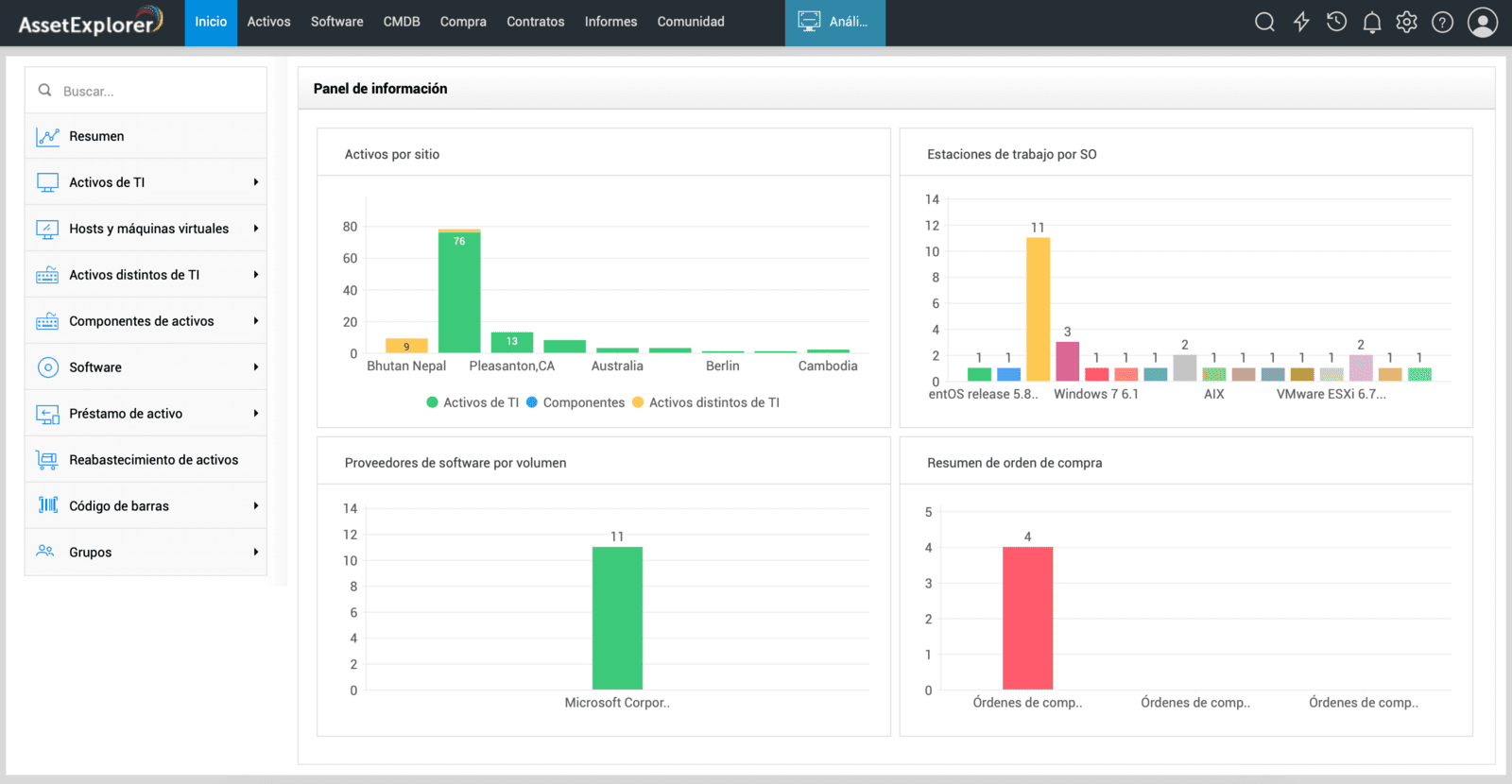
Task: Click the Activos distintos de TI icon
Action: [47, 275]
